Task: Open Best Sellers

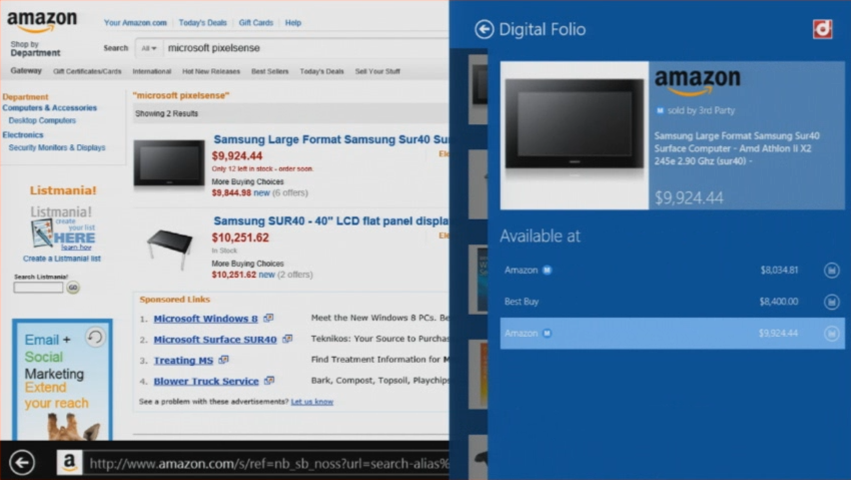Action: coord(270,71)
